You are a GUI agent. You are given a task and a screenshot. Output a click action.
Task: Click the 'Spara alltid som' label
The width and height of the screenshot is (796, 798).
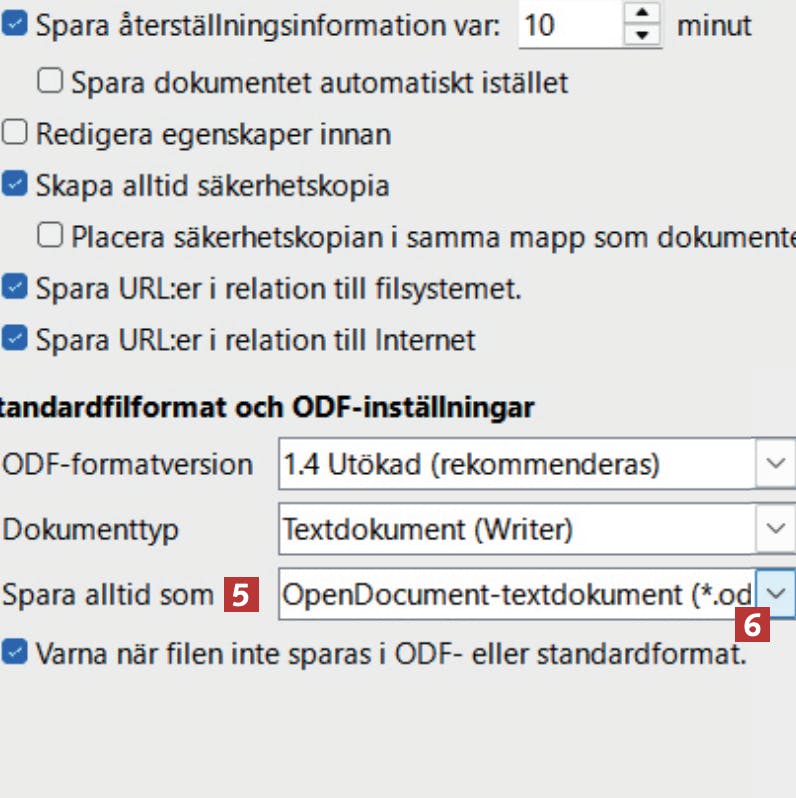[108, 595]
